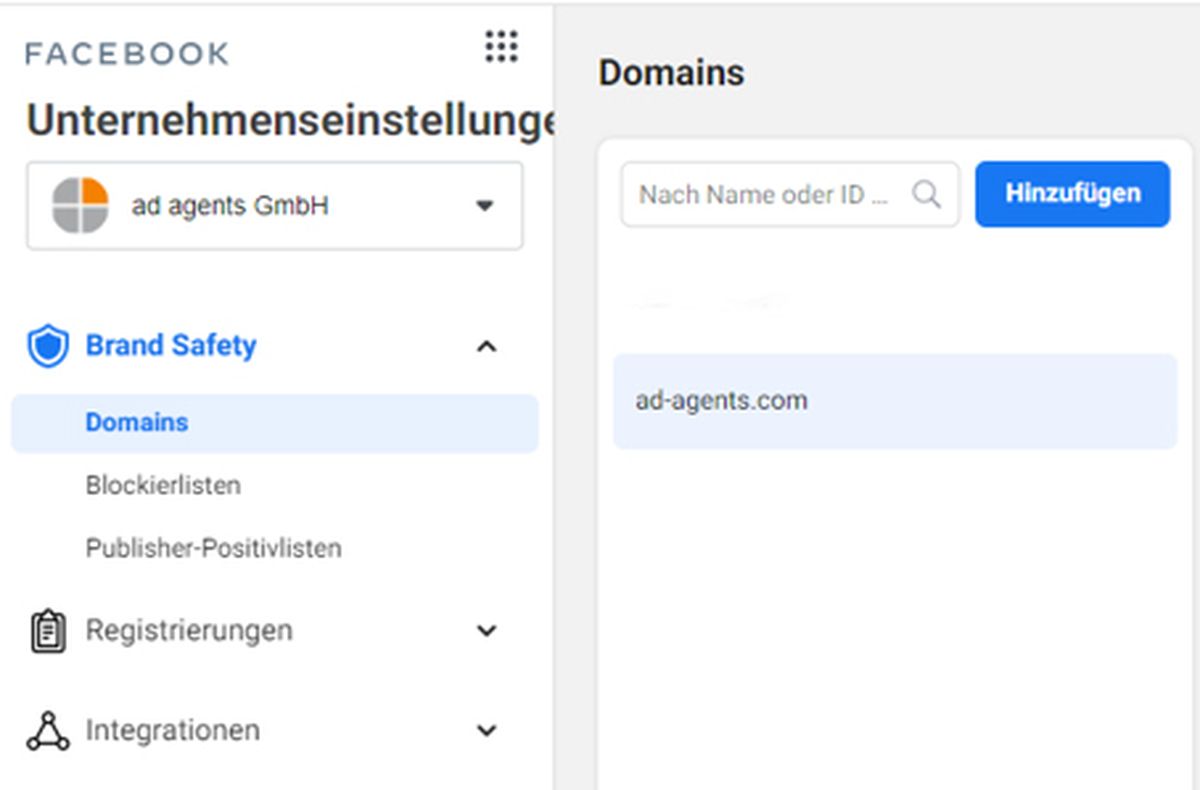Open Blockierlisten in the sidebar
This screenshot has height=790, width=1200.
[163, 486]
